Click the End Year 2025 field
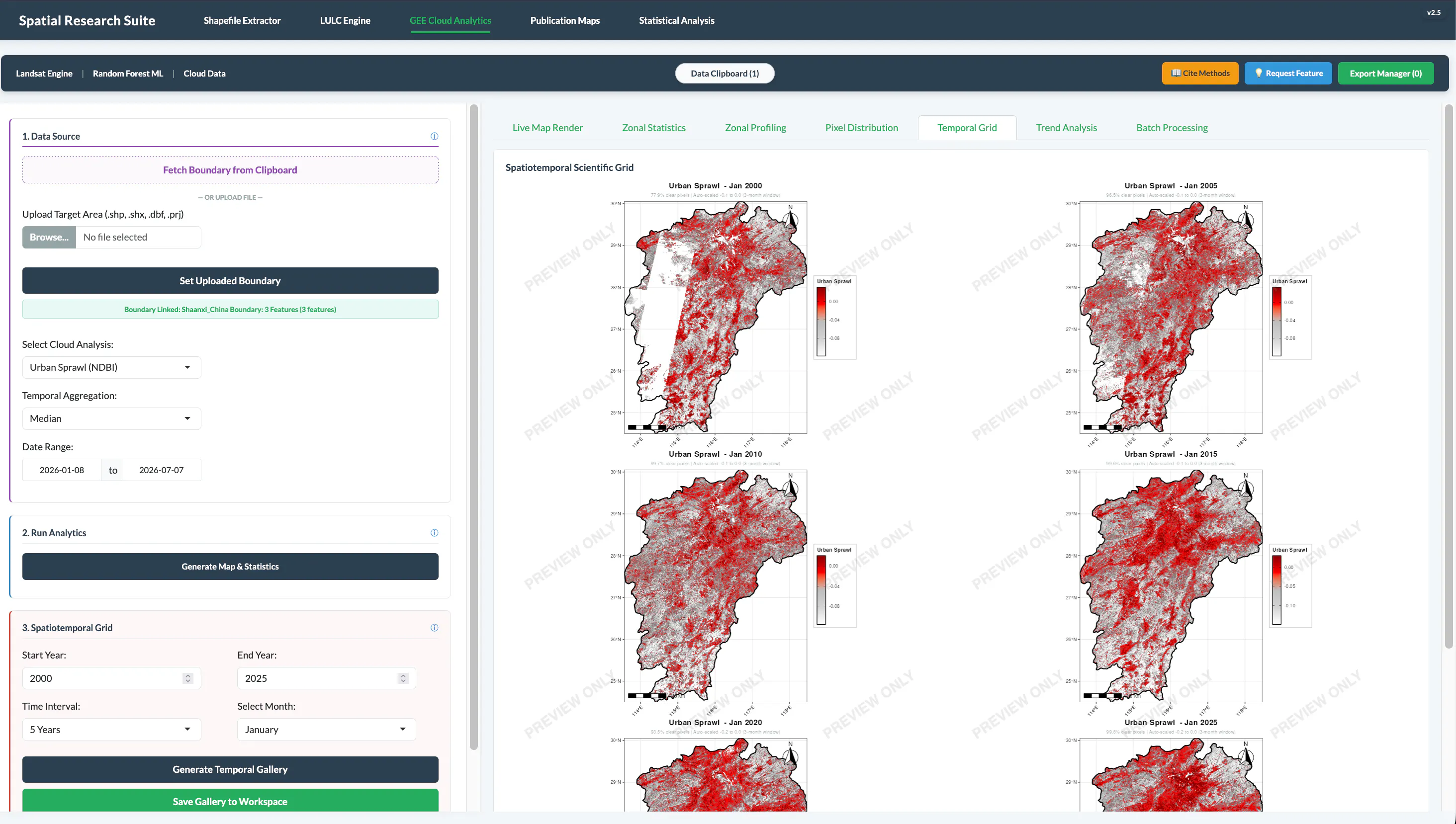 327,678
